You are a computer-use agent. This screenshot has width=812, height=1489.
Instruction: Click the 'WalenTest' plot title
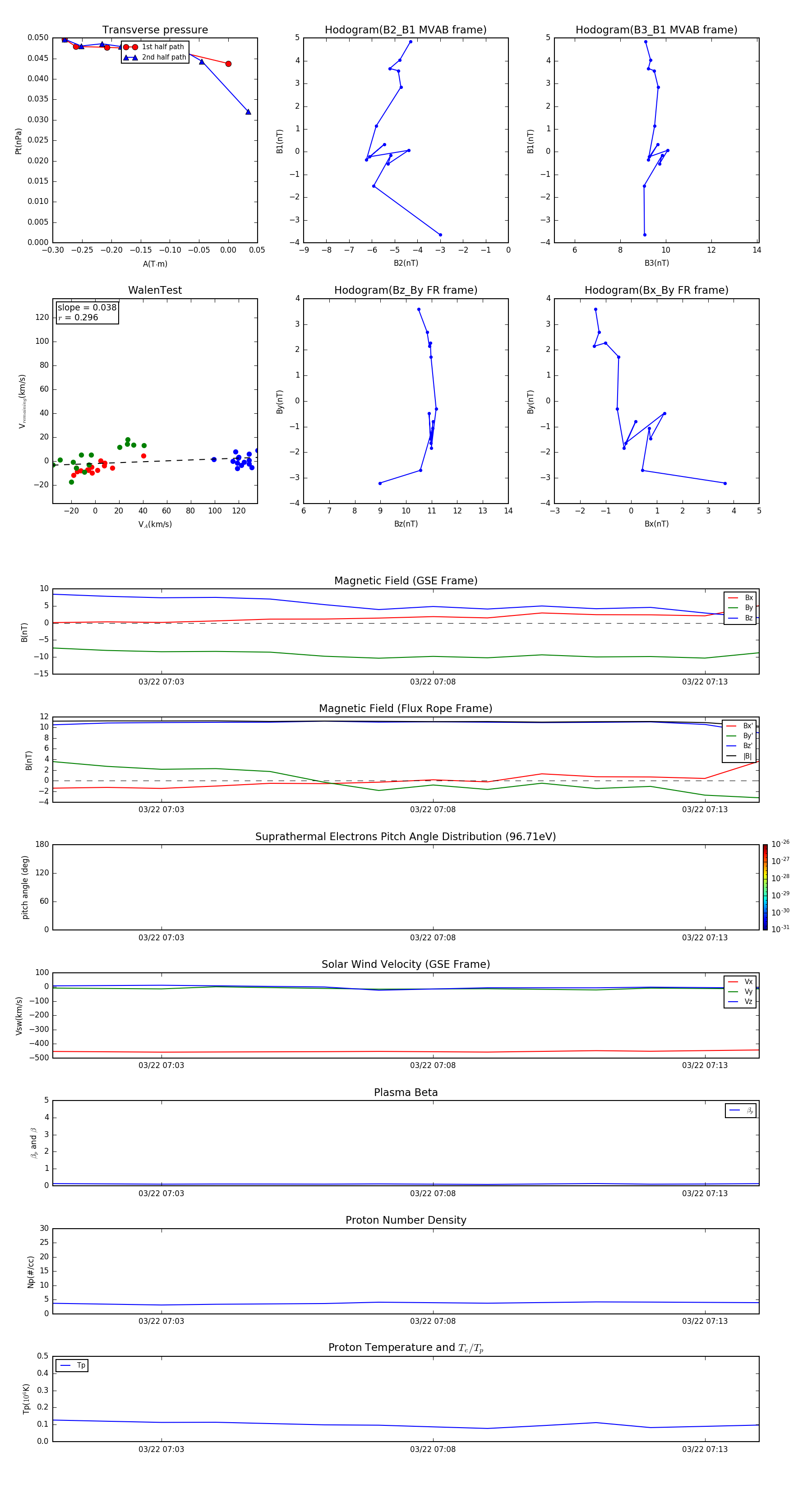pyautogui.click(x=155, y=290)
